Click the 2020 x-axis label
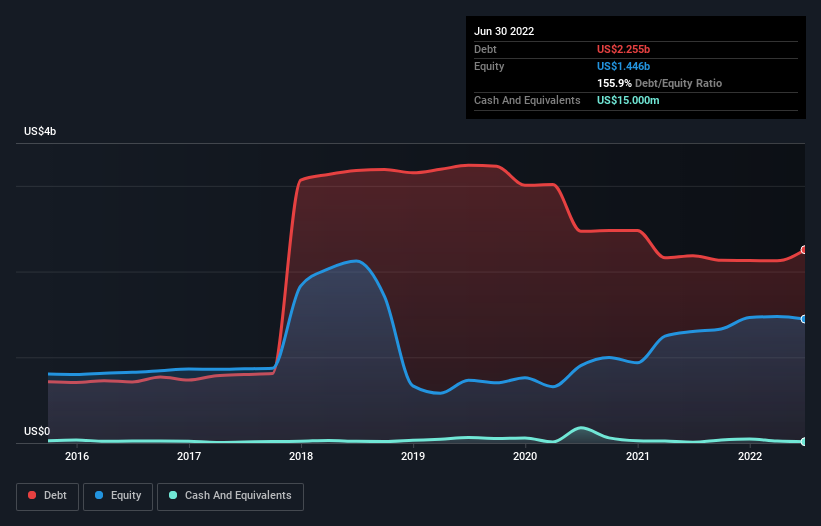The width and height of the screenshot is (821, 526). click(525, 456)
